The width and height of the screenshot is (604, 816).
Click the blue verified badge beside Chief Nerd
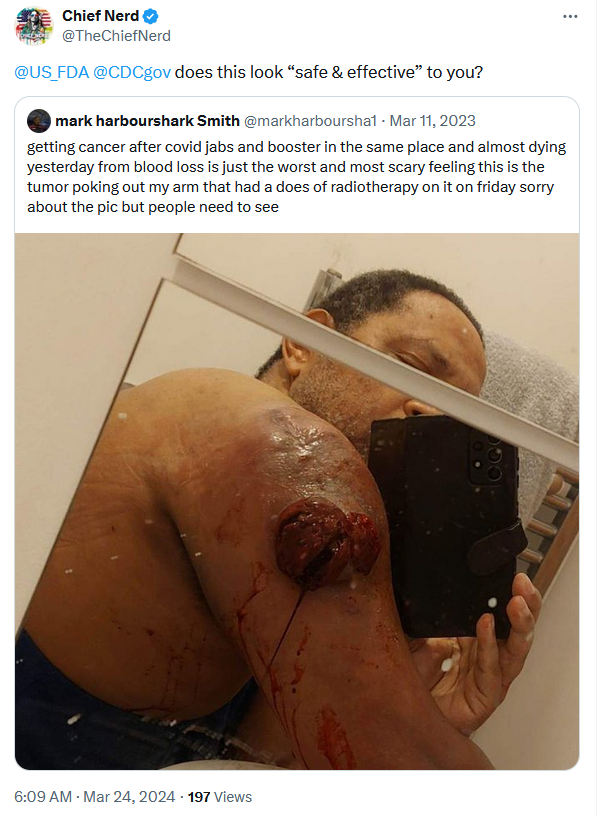150,17
